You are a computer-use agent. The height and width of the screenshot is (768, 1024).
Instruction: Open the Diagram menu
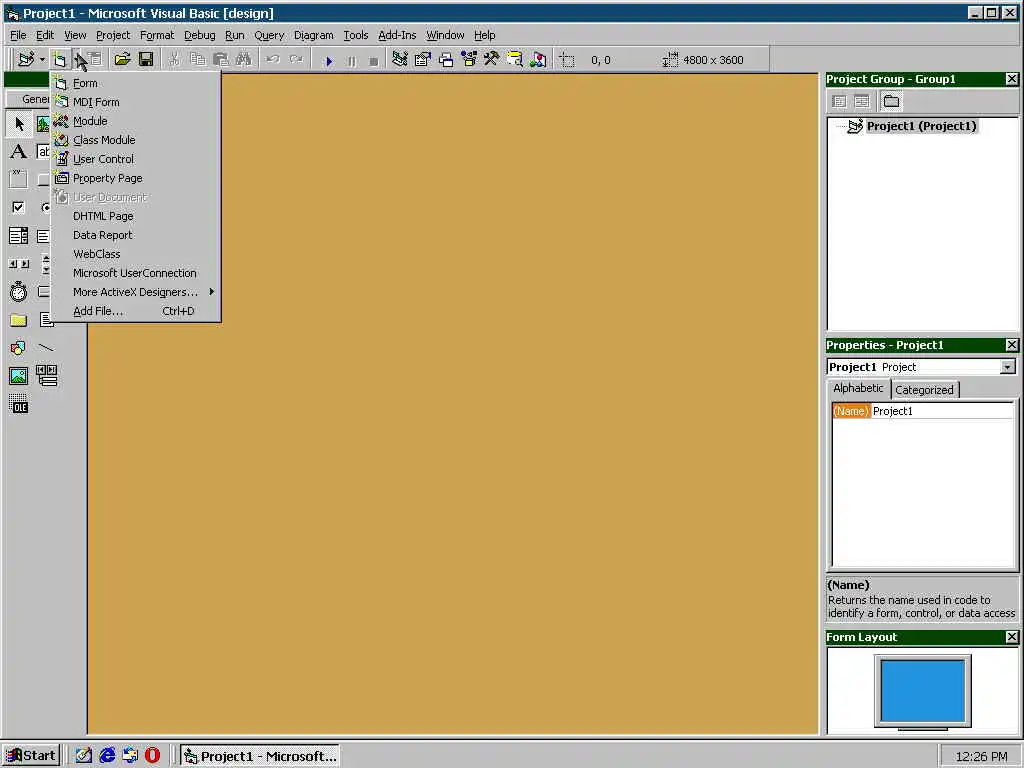pos(313,35)
